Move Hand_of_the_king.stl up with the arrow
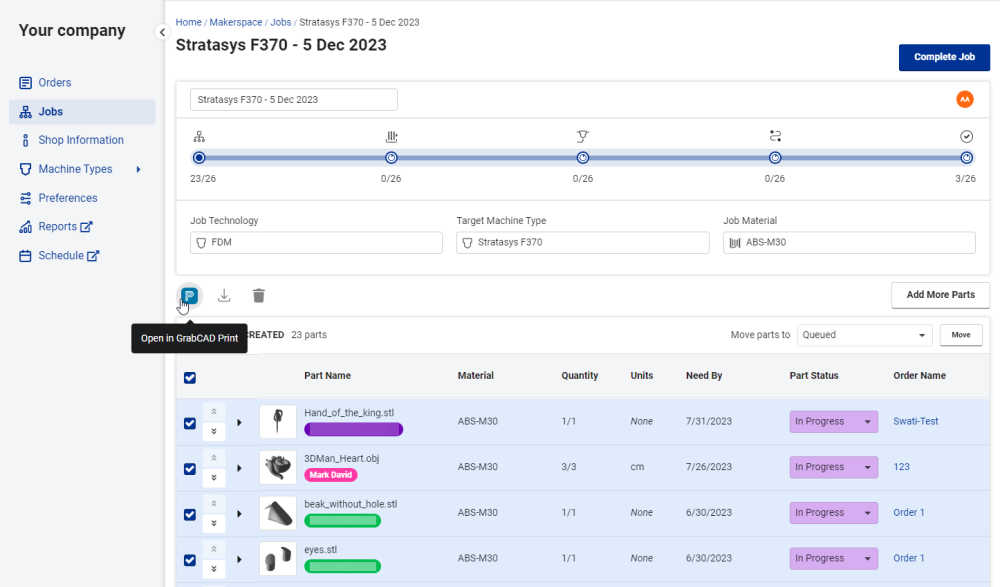Screen dimensions: 1000x587 (214, 412)
